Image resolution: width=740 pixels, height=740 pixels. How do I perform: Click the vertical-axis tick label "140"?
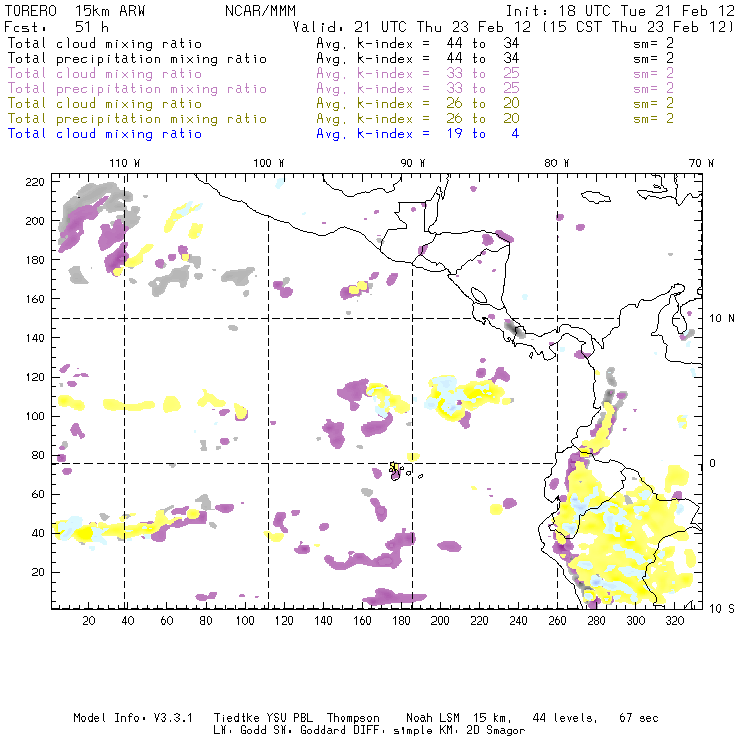click(x=35, y=338)
